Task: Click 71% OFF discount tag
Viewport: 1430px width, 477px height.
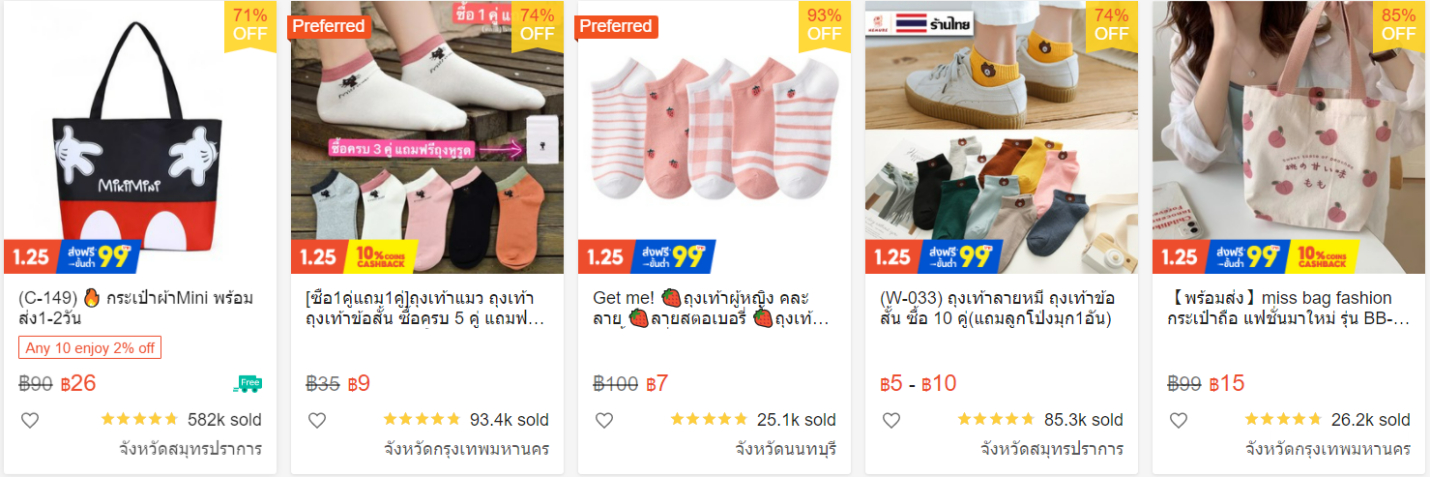Action: coord(250,24)
